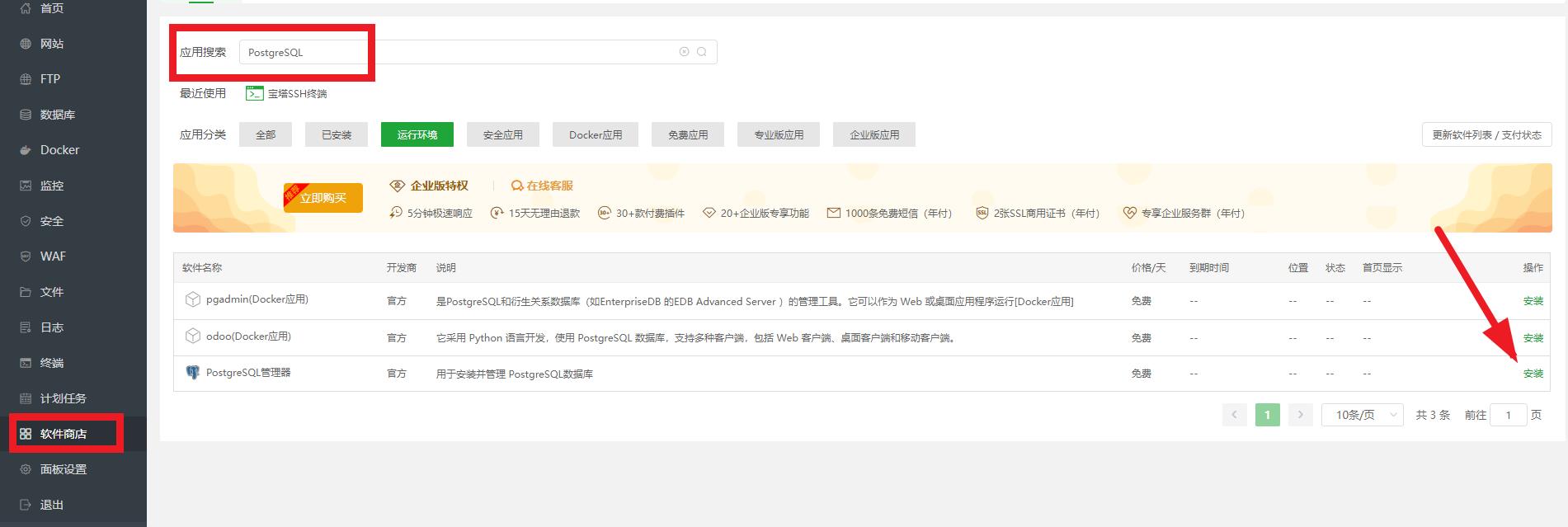The height and width of the screenshot is (527, 1568).
Task: Click the 日志 log icon
Action: coord(26,327)
